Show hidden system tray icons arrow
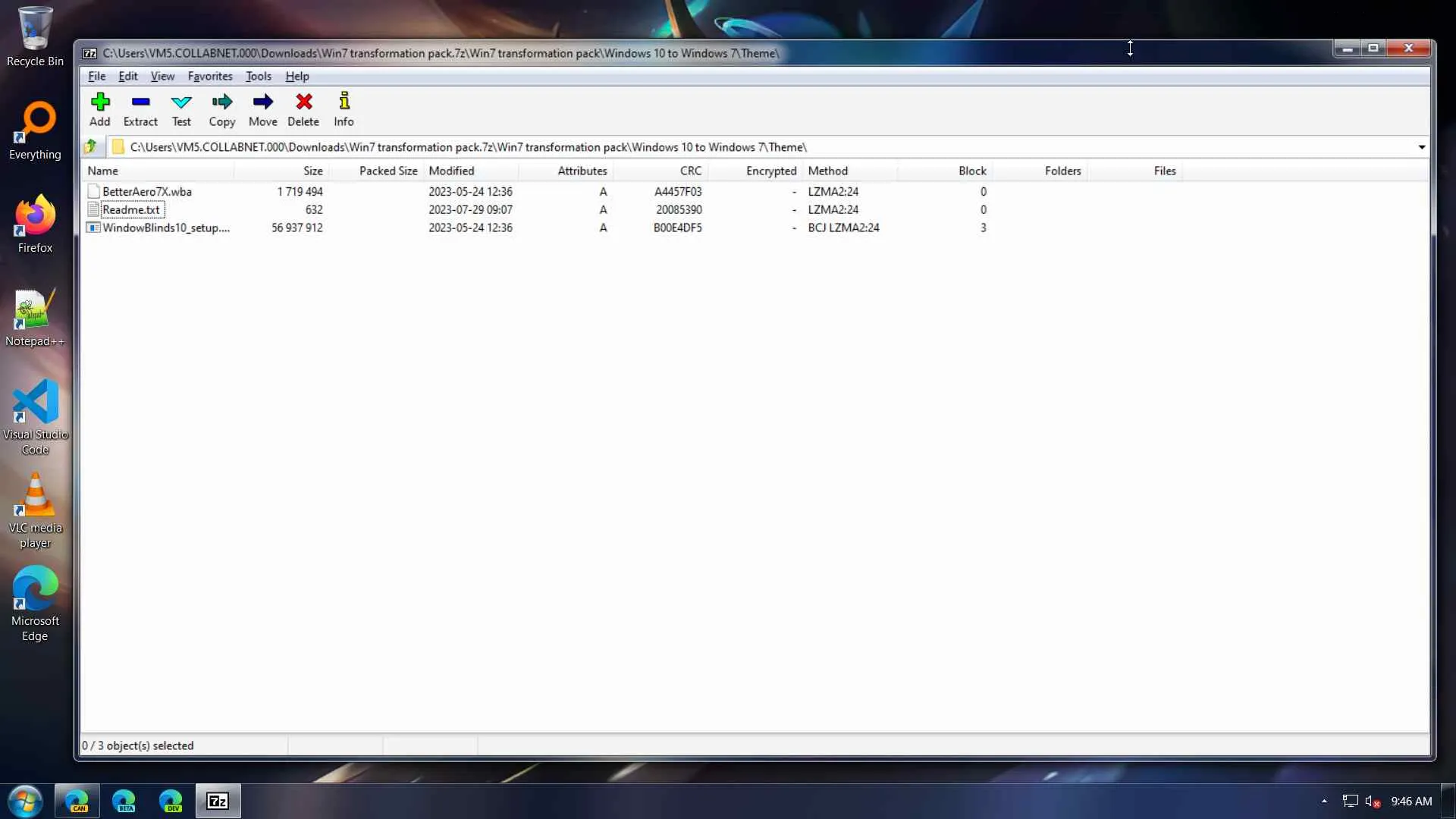Viewport: 1456px width, 819px height. (x=1324, y=801)
